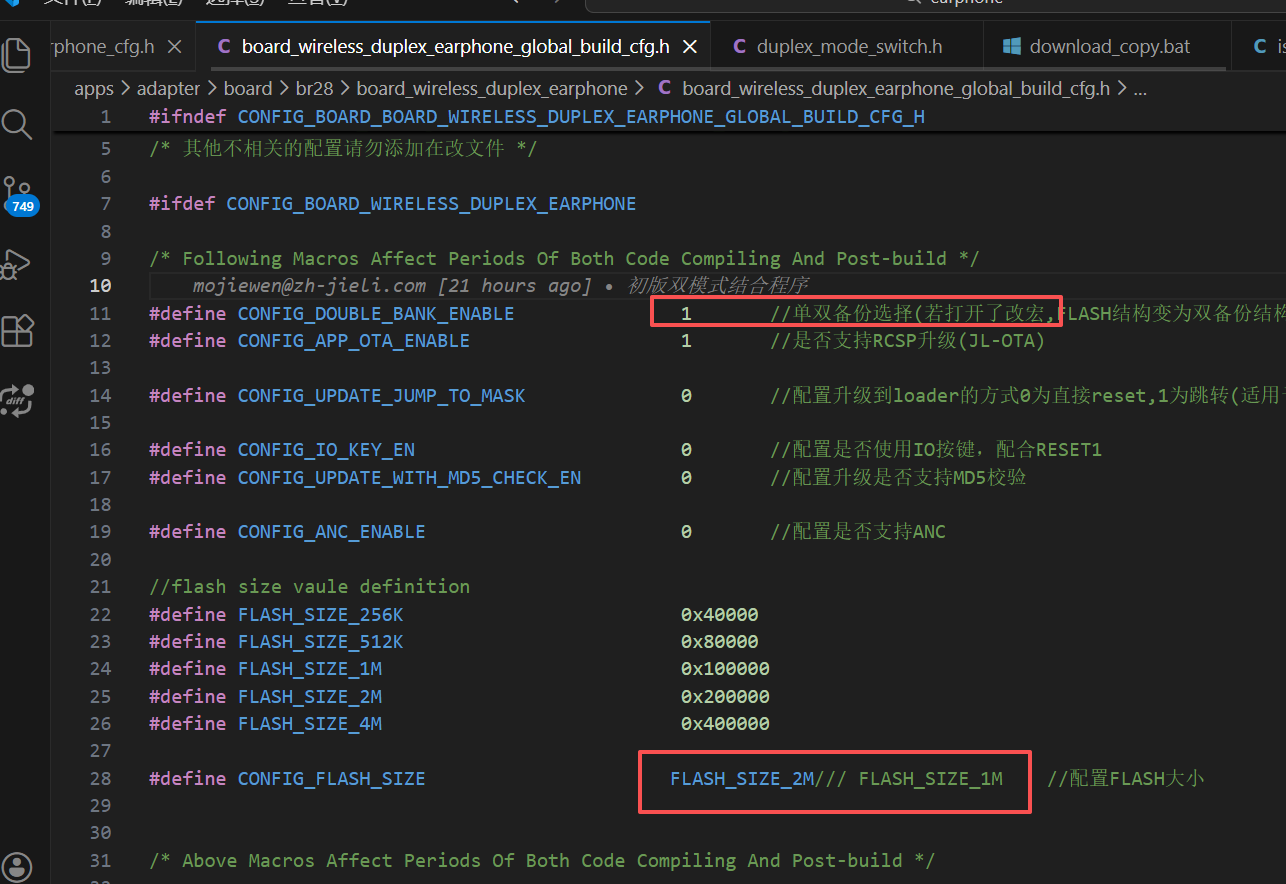Click CONFIG_FLASH_SIZE macro name on line 28
Image resolution: width=1286 pixels, height=884 pixels.
point(332,778)
